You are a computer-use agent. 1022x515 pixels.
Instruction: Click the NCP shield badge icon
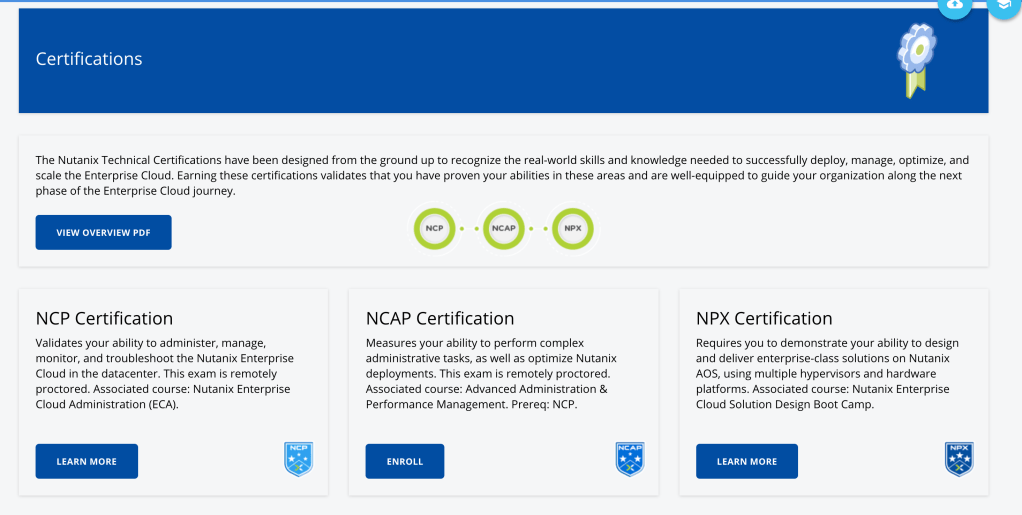[x=299, y=459]
